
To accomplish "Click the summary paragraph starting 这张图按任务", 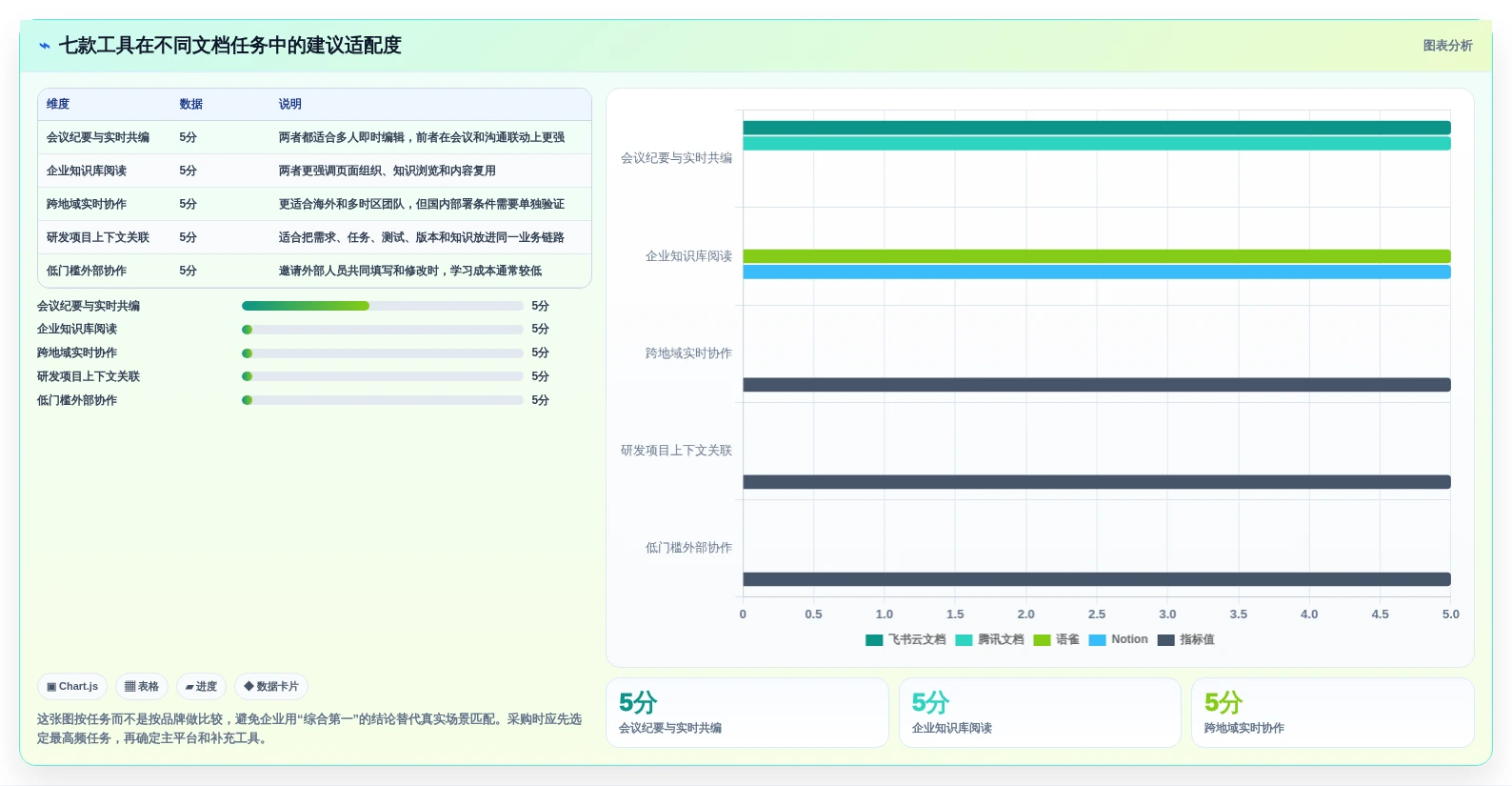I will [x=309, y=729].
